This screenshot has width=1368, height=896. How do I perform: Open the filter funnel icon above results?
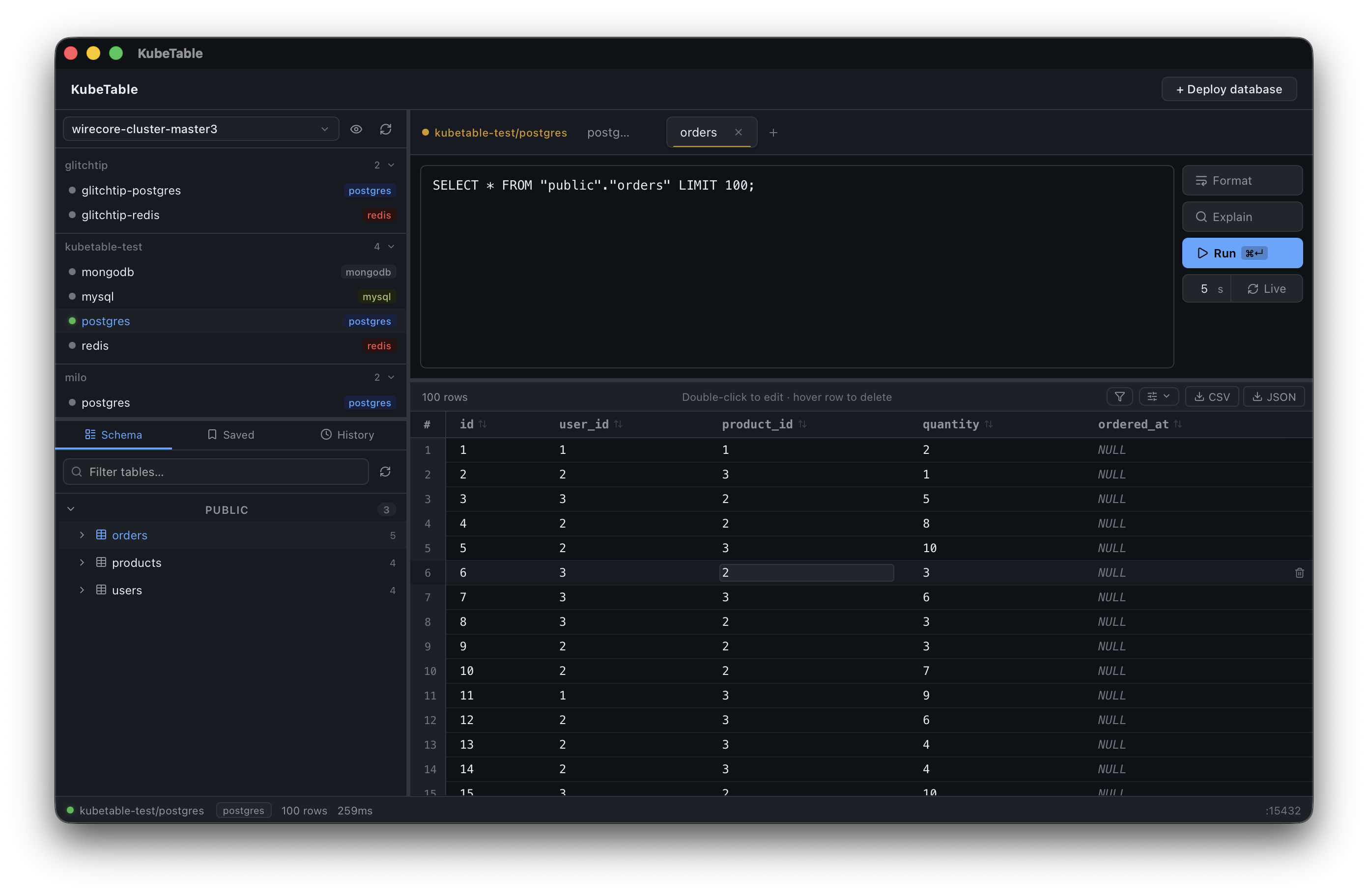pyautogui.click(x=1119, y=396)
